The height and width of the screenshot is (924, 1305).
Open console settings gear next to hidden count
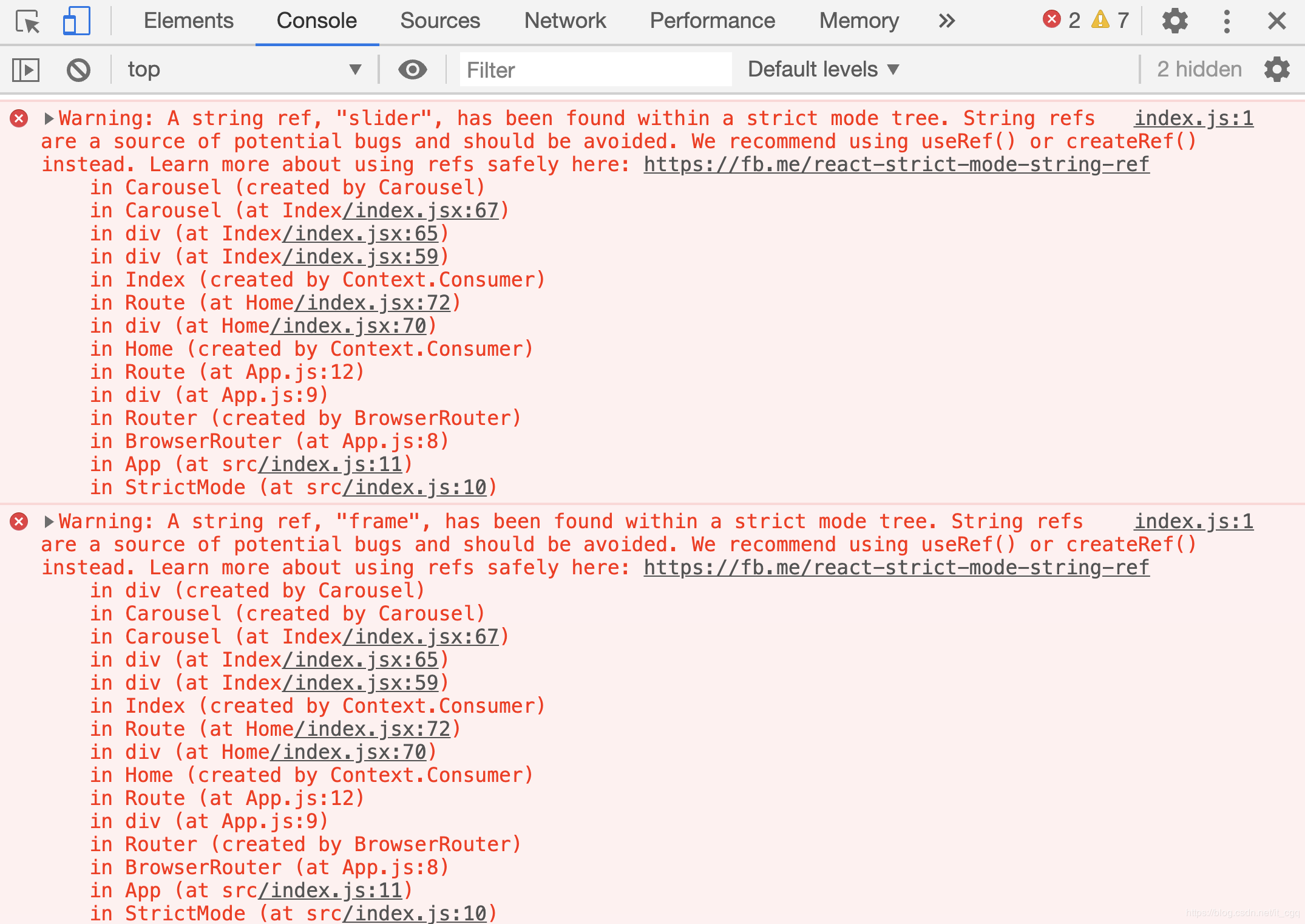click(1277, 70)
